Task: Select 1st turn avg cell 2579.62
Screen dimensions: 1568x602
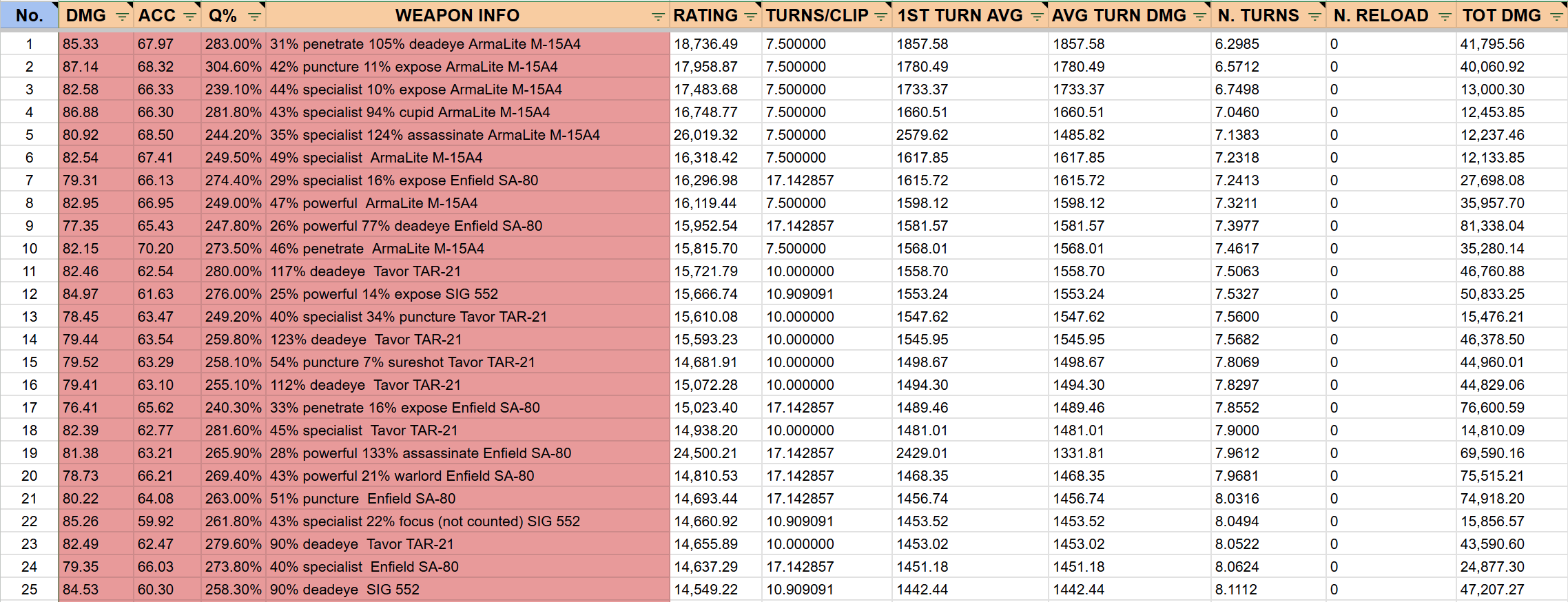Action: click(969, 135)
